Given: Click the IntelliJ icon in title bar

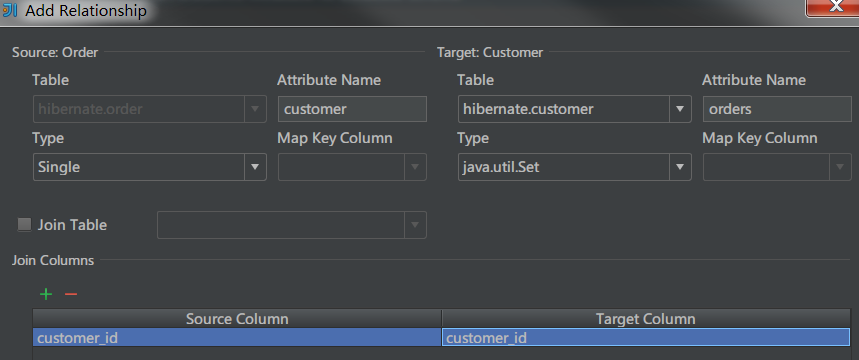Looking at the screenshot, I should (10, 10).
